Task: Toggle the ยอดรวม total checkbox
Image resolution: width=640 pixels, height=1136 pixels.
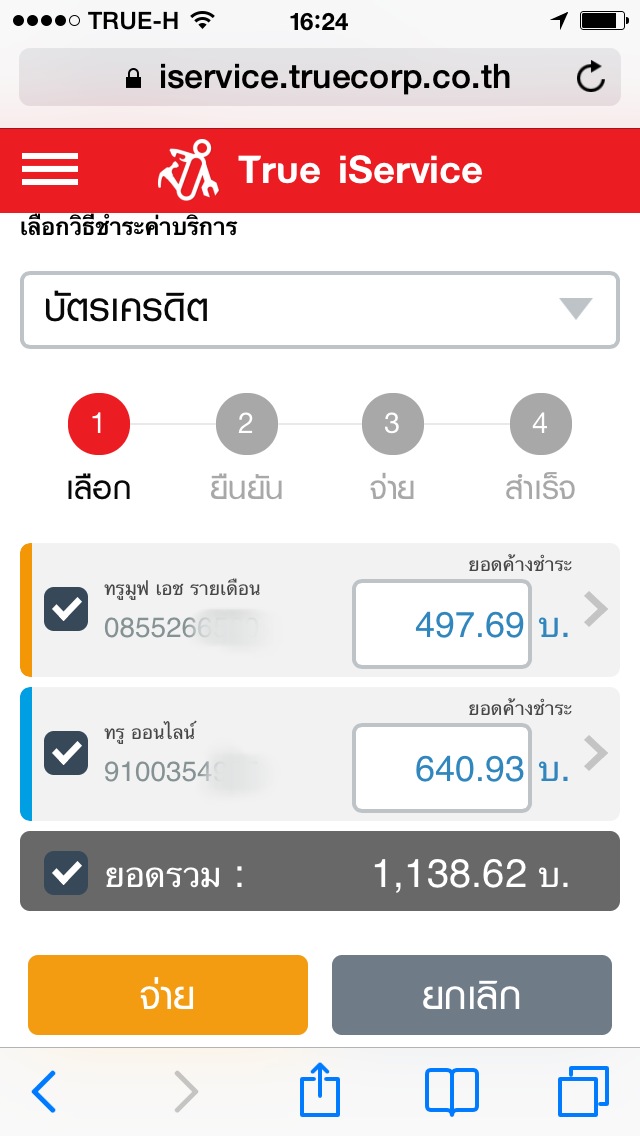Action: point(66,873)
